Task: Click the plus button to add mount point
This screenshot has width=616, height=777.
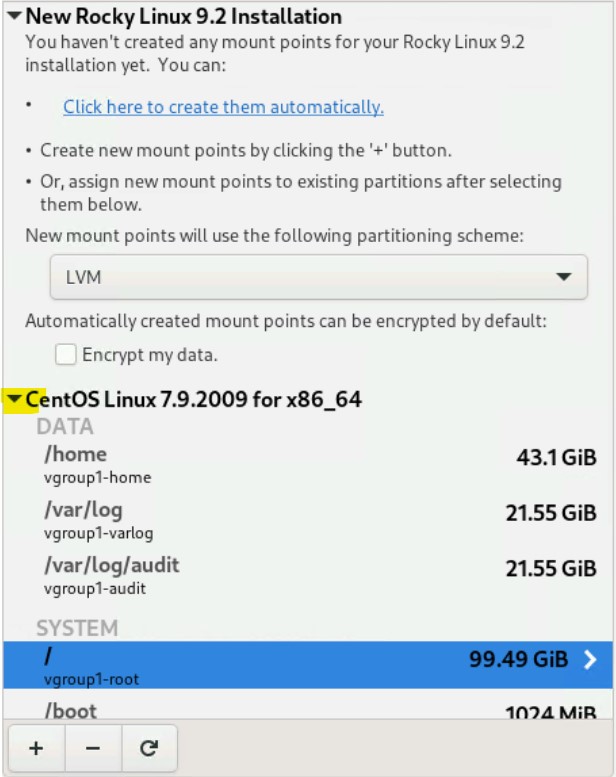Action: pyautogui.click(x=36, y=748)
